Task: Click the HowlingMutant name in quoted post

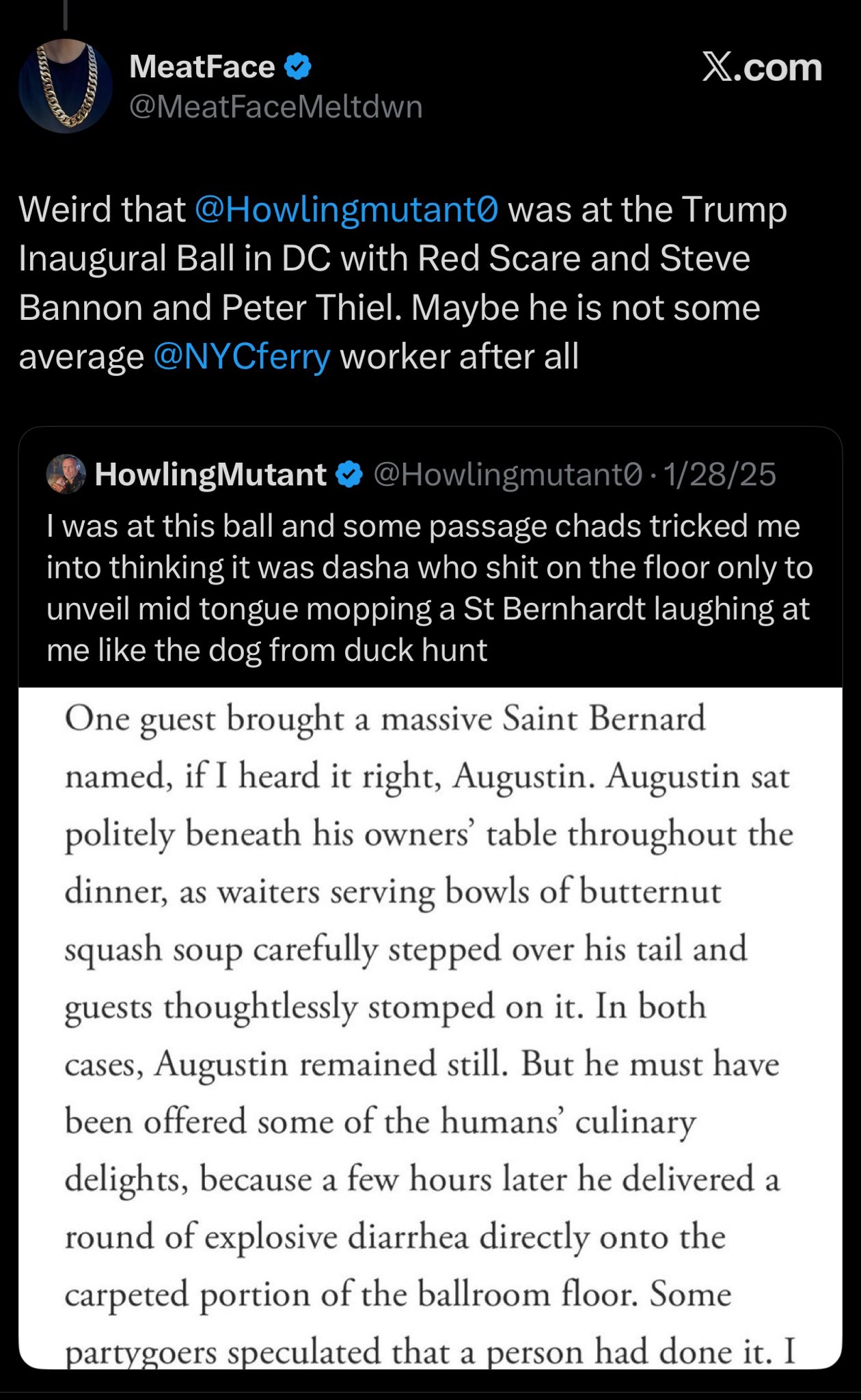Action: coord(210,474)
